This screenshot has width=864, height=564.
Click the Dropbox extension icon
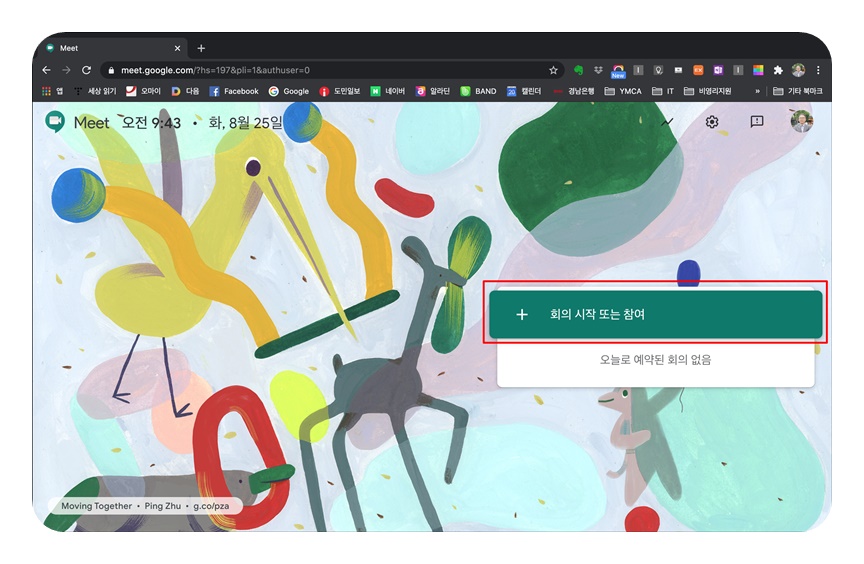(x=598, y=70)
